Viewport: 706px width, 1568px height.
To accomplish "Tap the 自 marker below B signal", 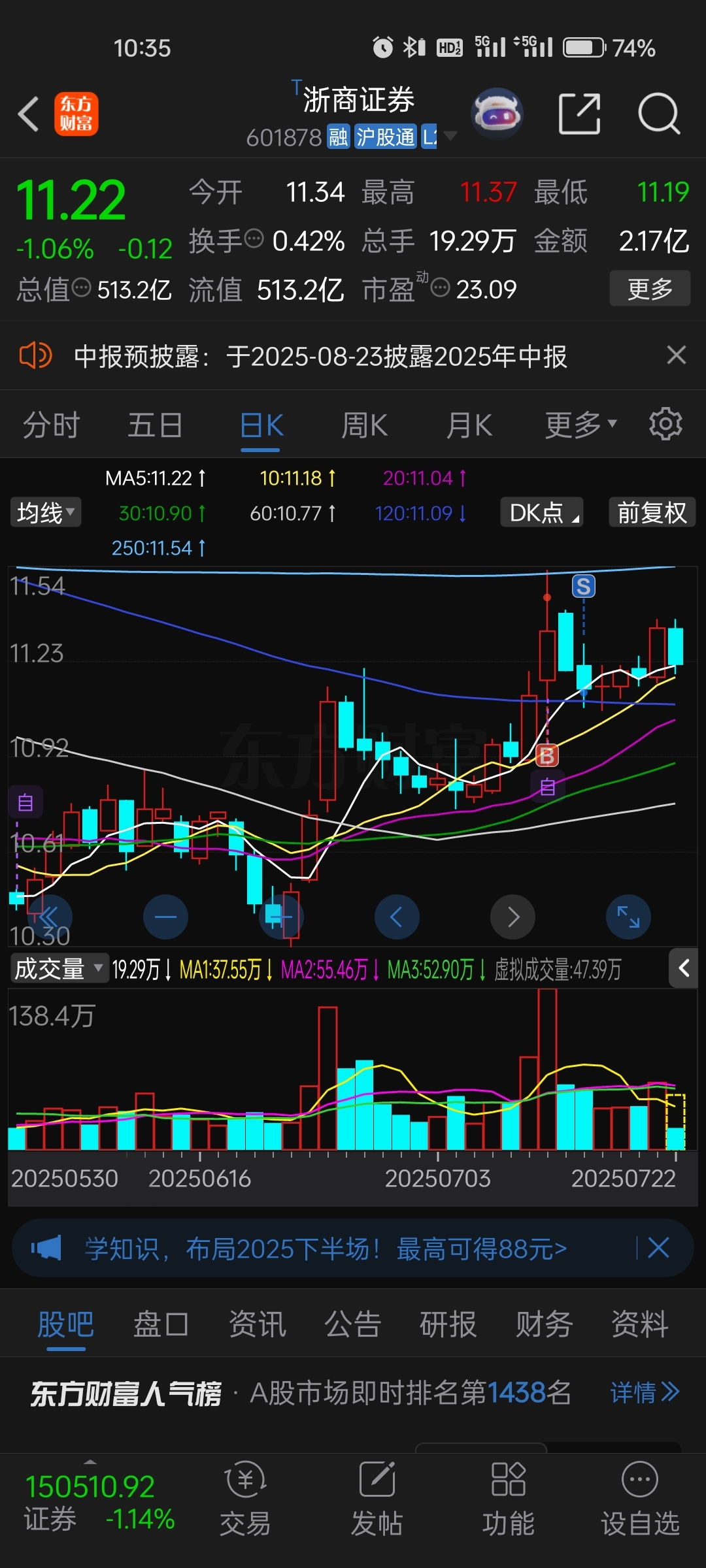I will (x=548, y=787).
